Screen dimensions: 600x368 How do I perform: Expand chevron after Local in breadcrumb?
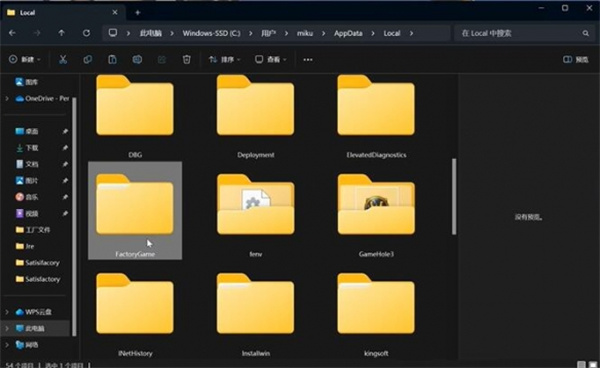411,33
